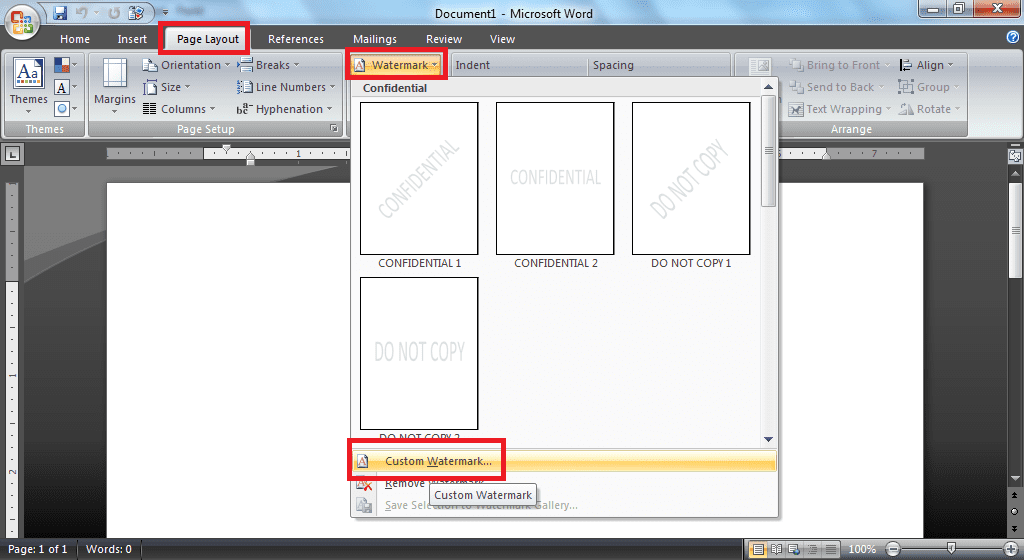The image size is (1024, 560).
Task: Click Save Selection to Watermark Gallery icon
Action: click(x=364, y=505)
